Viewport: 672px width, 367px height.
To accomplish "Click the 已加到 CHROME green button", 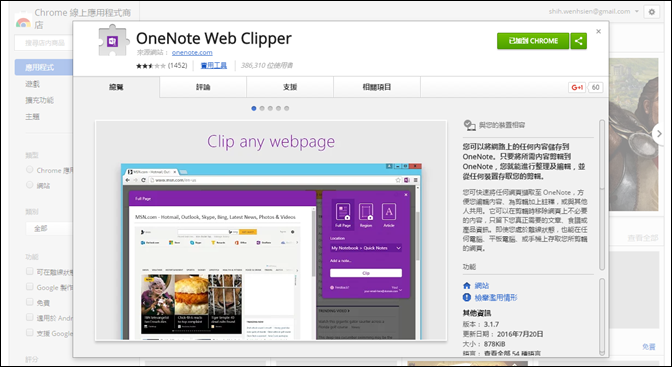I will (x=533, y=41).
